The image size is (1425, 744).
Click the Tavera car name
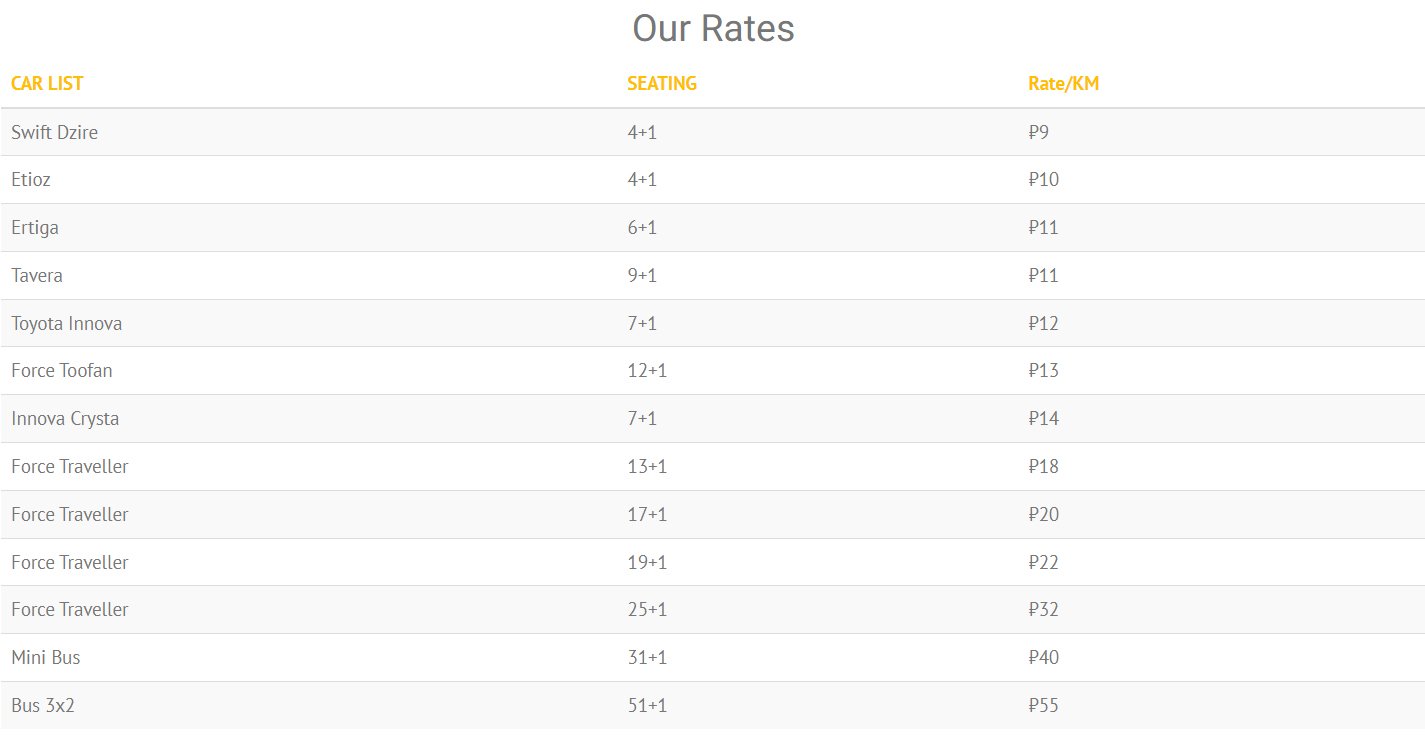point(37,276)
